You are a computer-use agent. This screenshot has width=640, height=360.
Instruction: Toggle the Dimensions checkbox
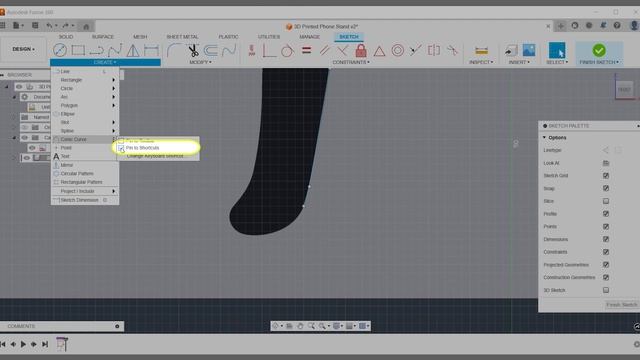point(606,239)
